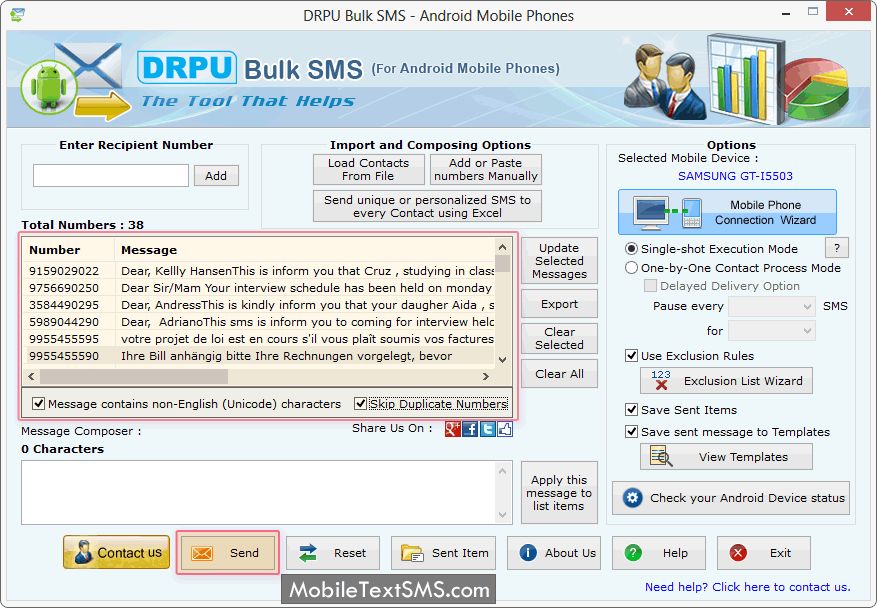This screenshot has width=877, height=608.
Task: Click Add or Paste numbers Manually
Action: click(x=485, y=169)
